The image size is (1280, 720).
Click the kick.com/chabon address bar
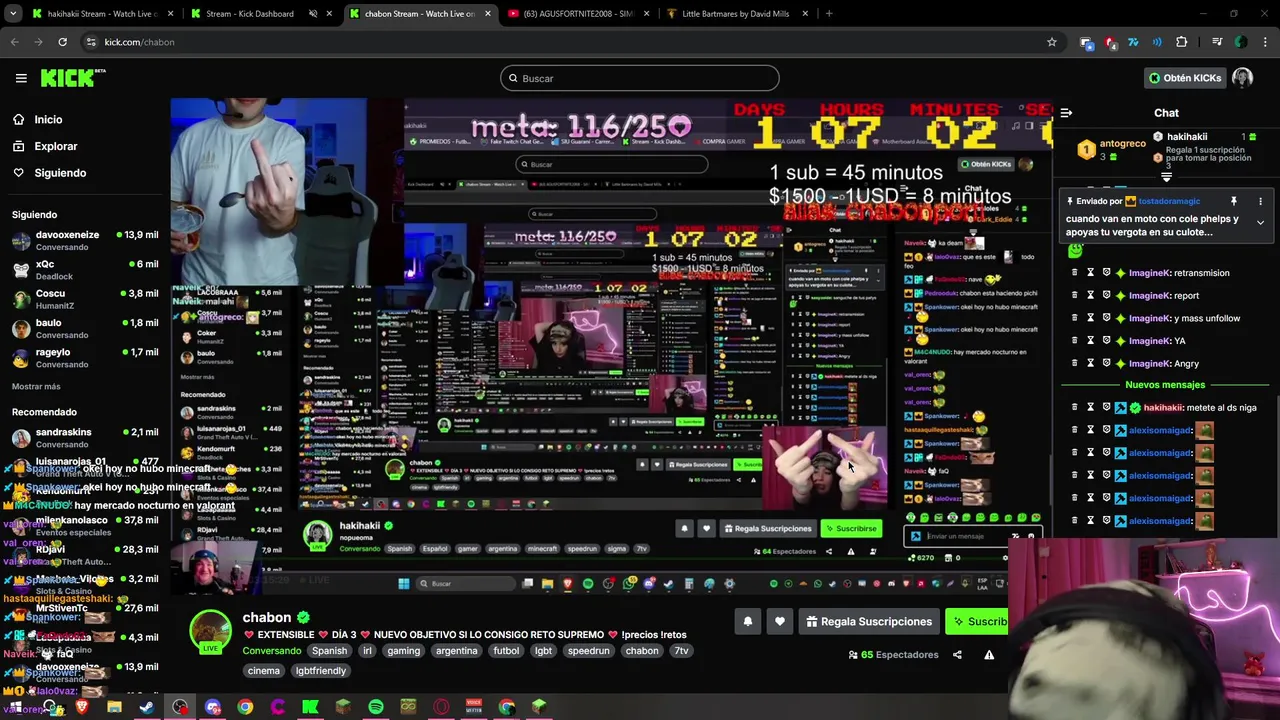click(560, 42)
